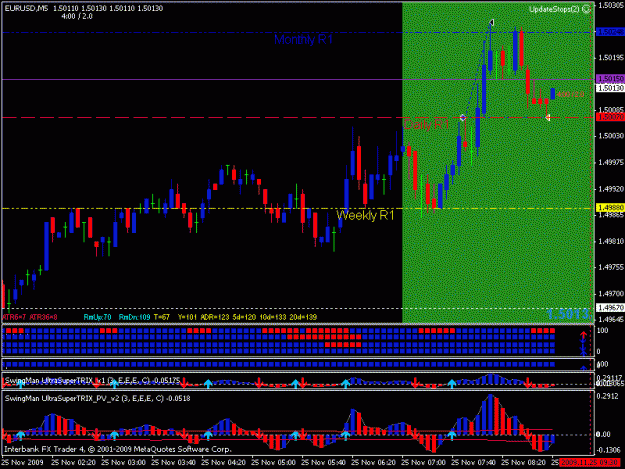Select the diamond marker on the Daily R1 line

[462, 118]
